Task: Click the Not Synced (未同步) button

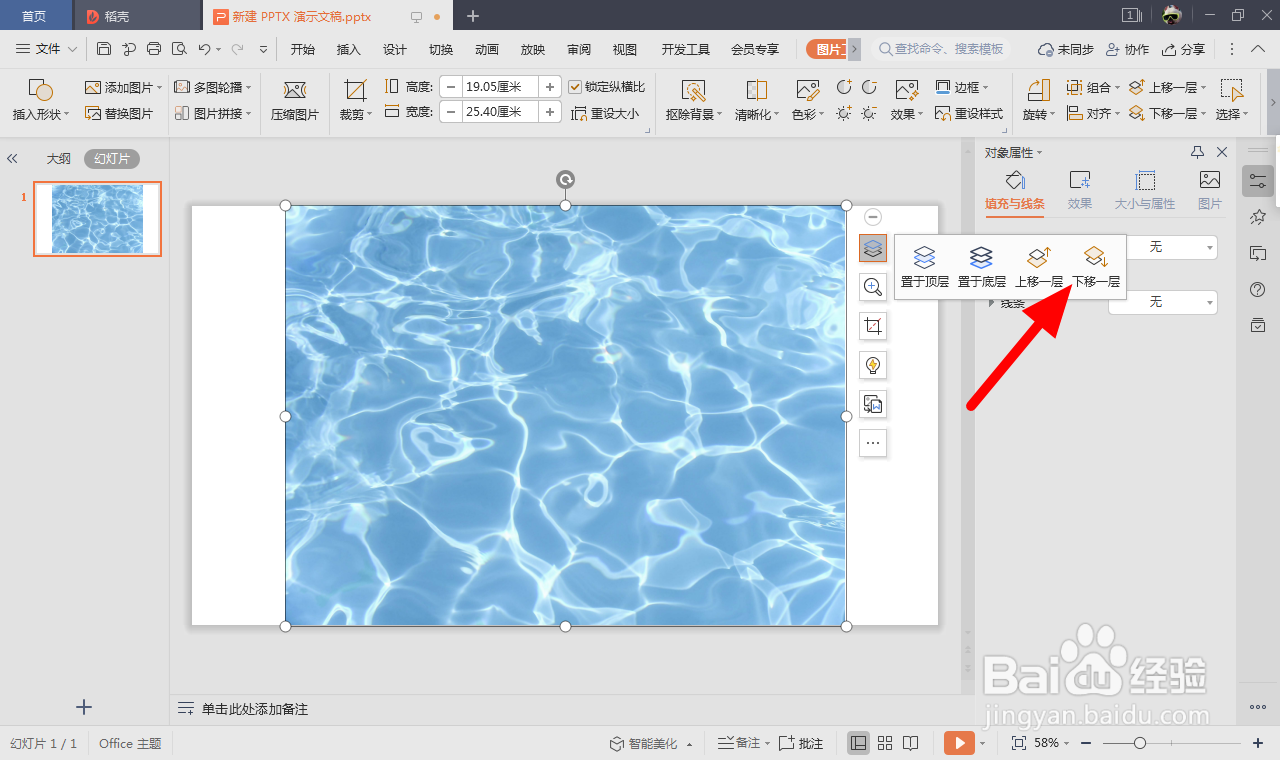Action: coord(1065,50)
